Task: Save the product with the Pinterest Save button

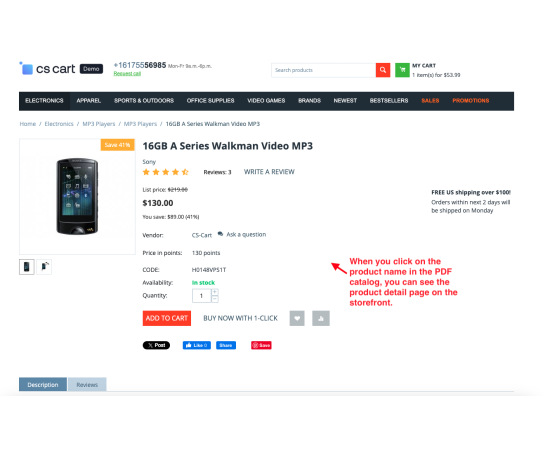Action: pos(261,345)
